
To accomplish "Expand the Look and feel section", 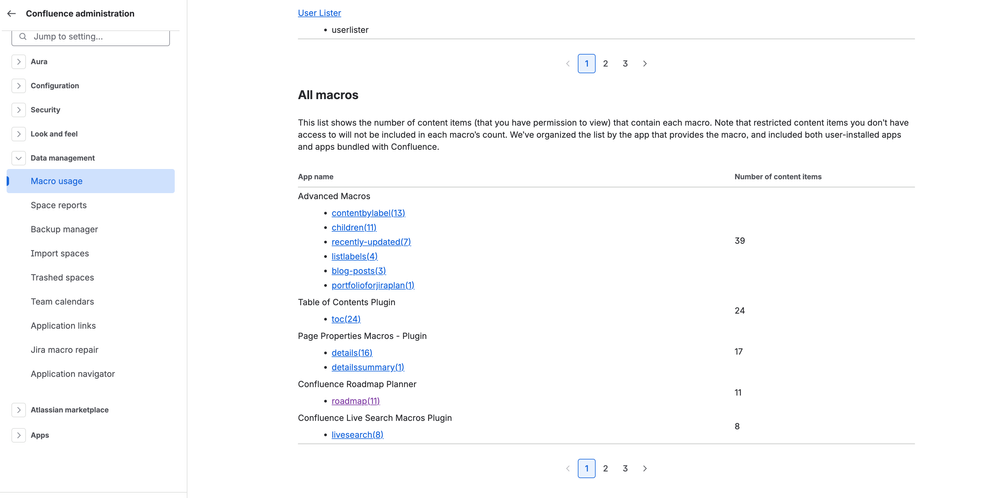I will 19,134.
